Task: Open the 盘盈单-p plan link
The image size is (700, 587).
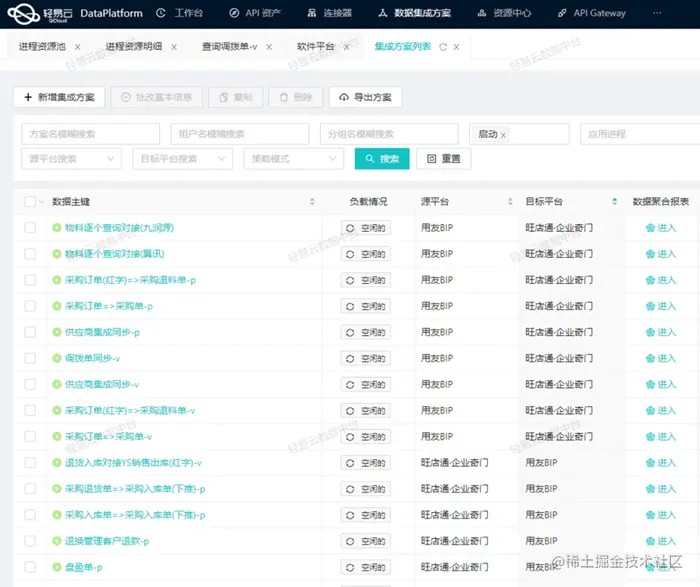Action: click(x=83, y=567)
